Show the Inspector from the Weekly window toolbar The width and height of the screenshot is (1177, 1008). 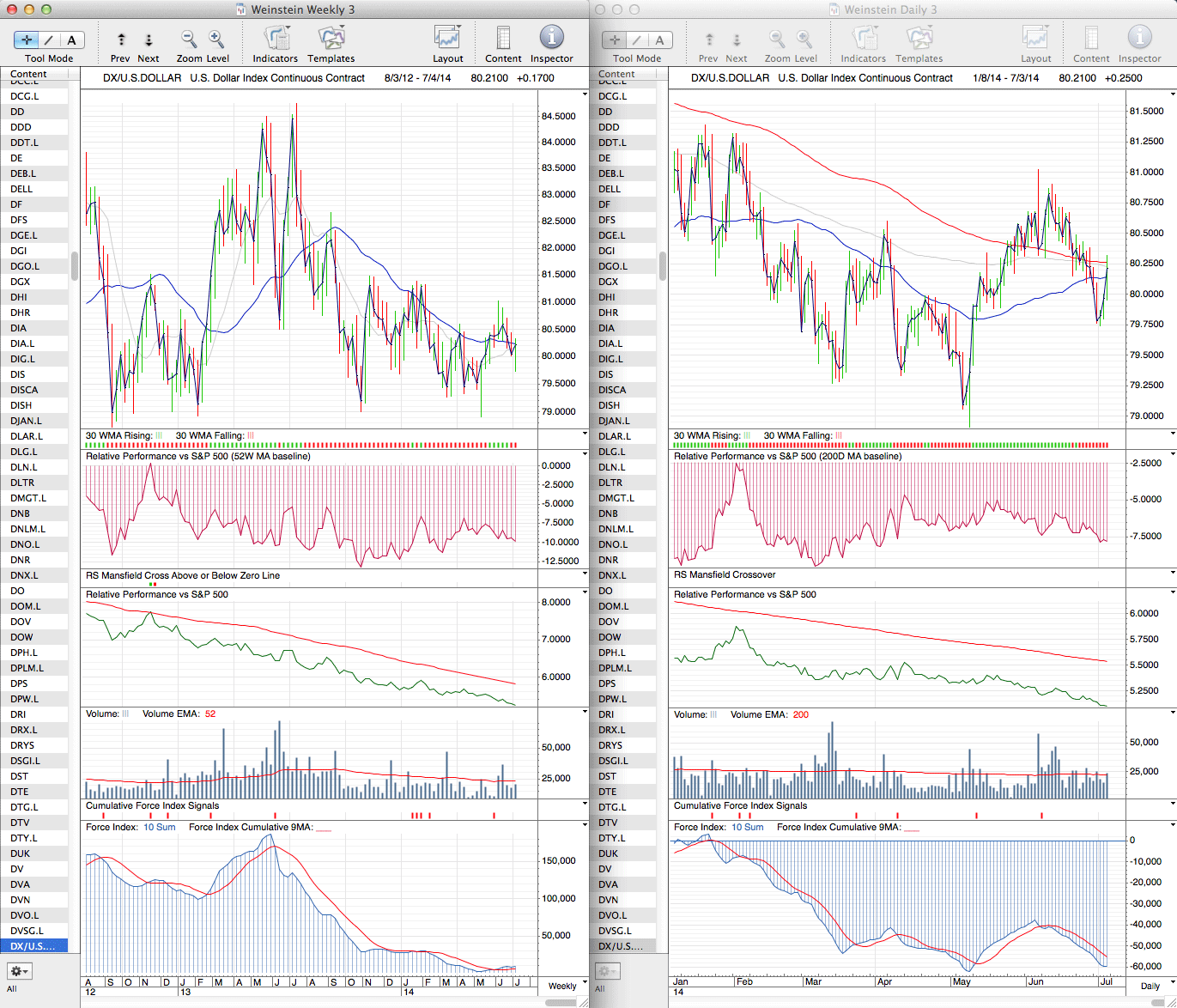[551, 39]
